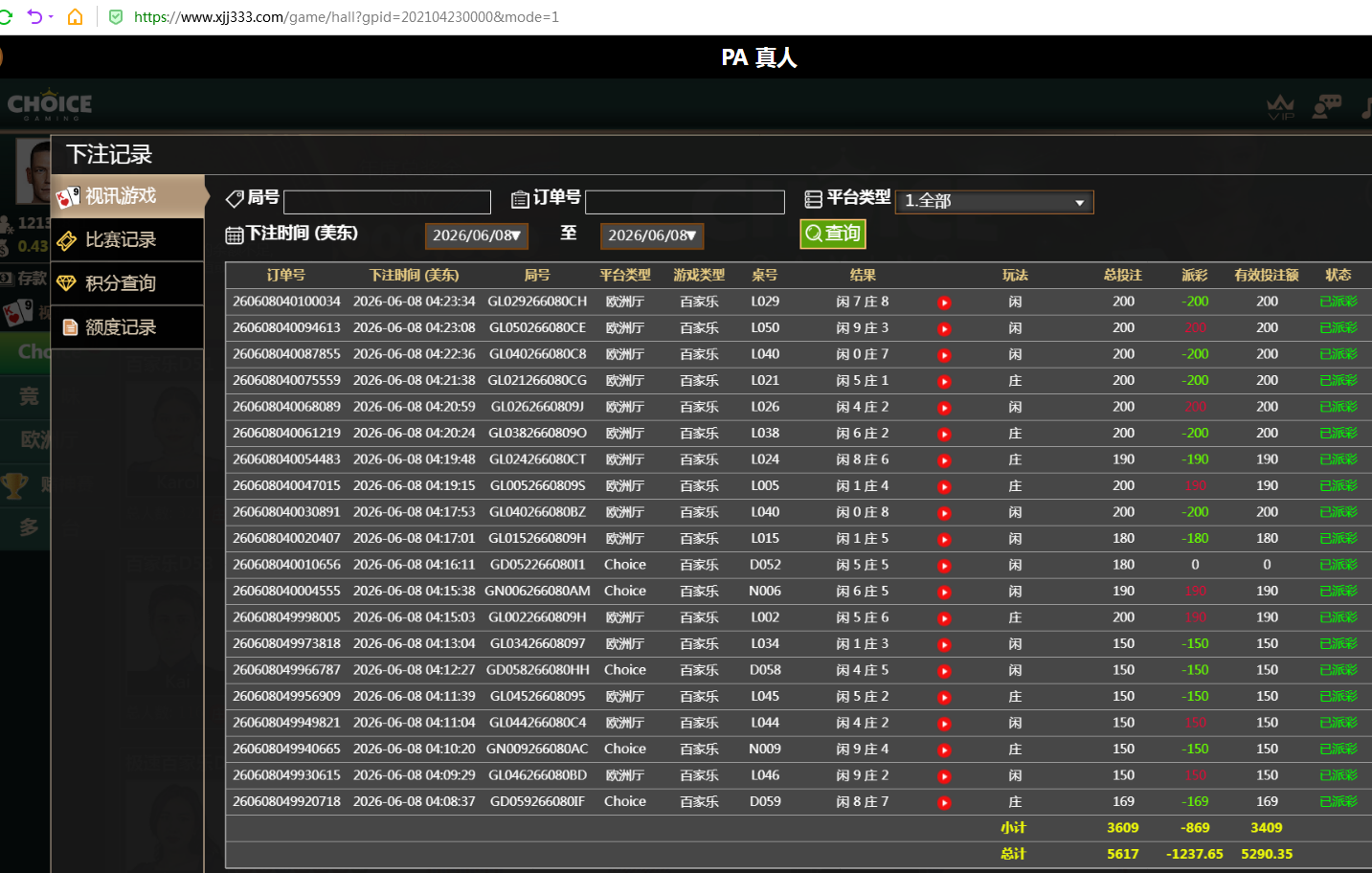Play video for order 260608049956909
Screen dimensions: 1372x873
944,697
